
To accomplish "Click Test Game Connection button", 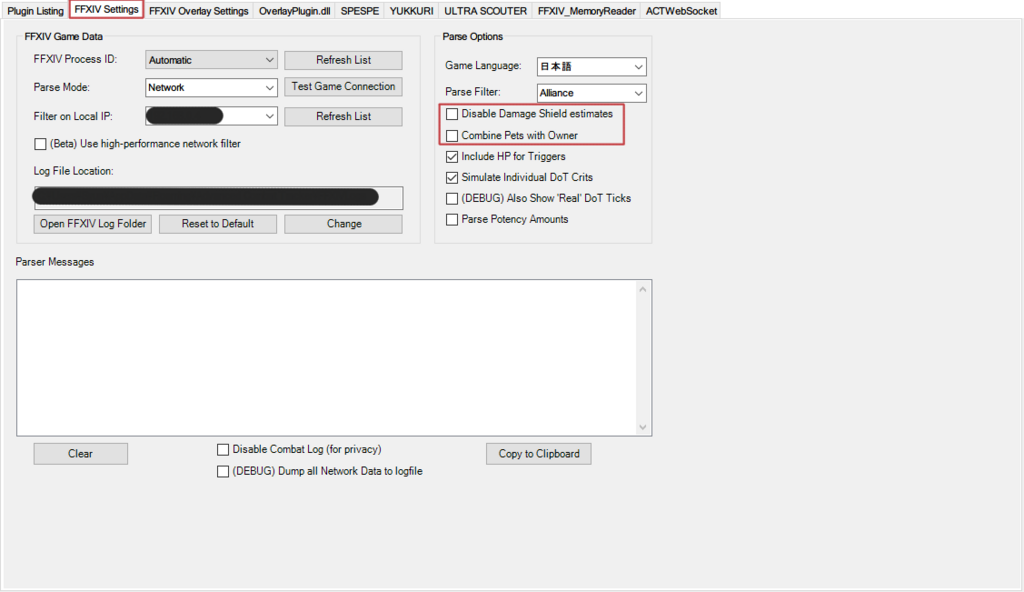I will pos(344,87).
